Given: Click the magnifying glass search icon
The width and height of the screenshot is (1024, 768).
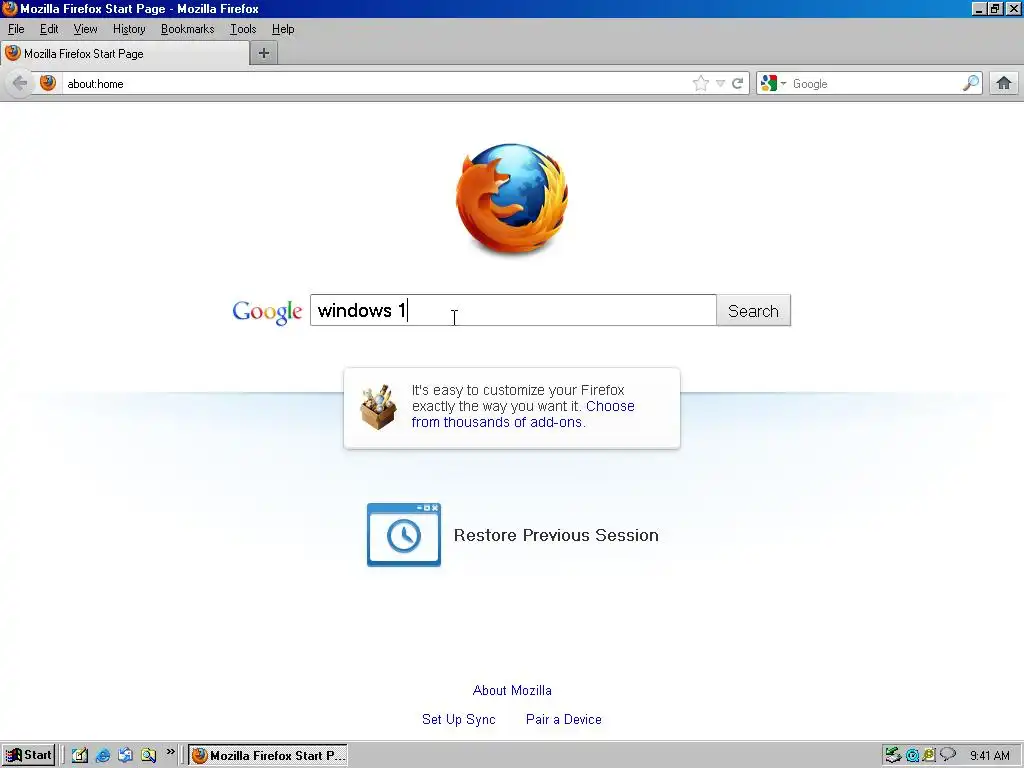Looking at the screenshot, I should (970, 83).
